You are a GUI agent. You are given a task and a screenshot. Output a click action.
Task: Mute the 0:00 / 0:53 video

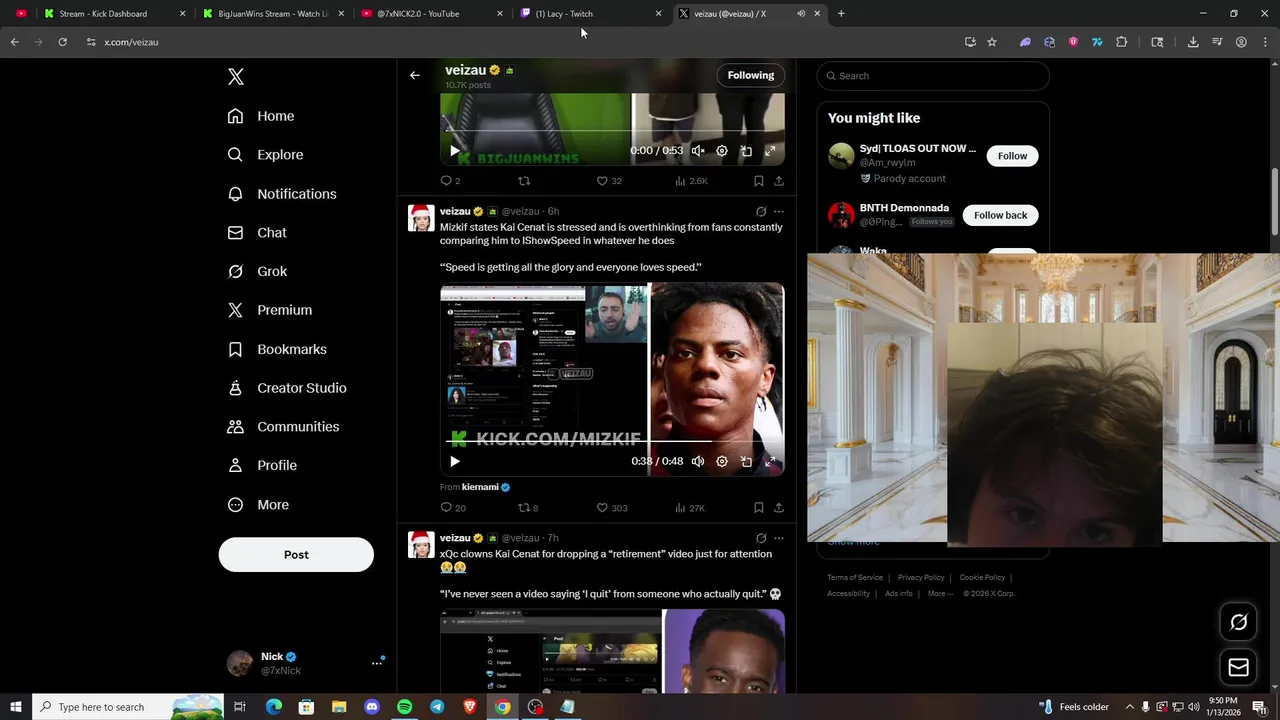click(698, 151)
